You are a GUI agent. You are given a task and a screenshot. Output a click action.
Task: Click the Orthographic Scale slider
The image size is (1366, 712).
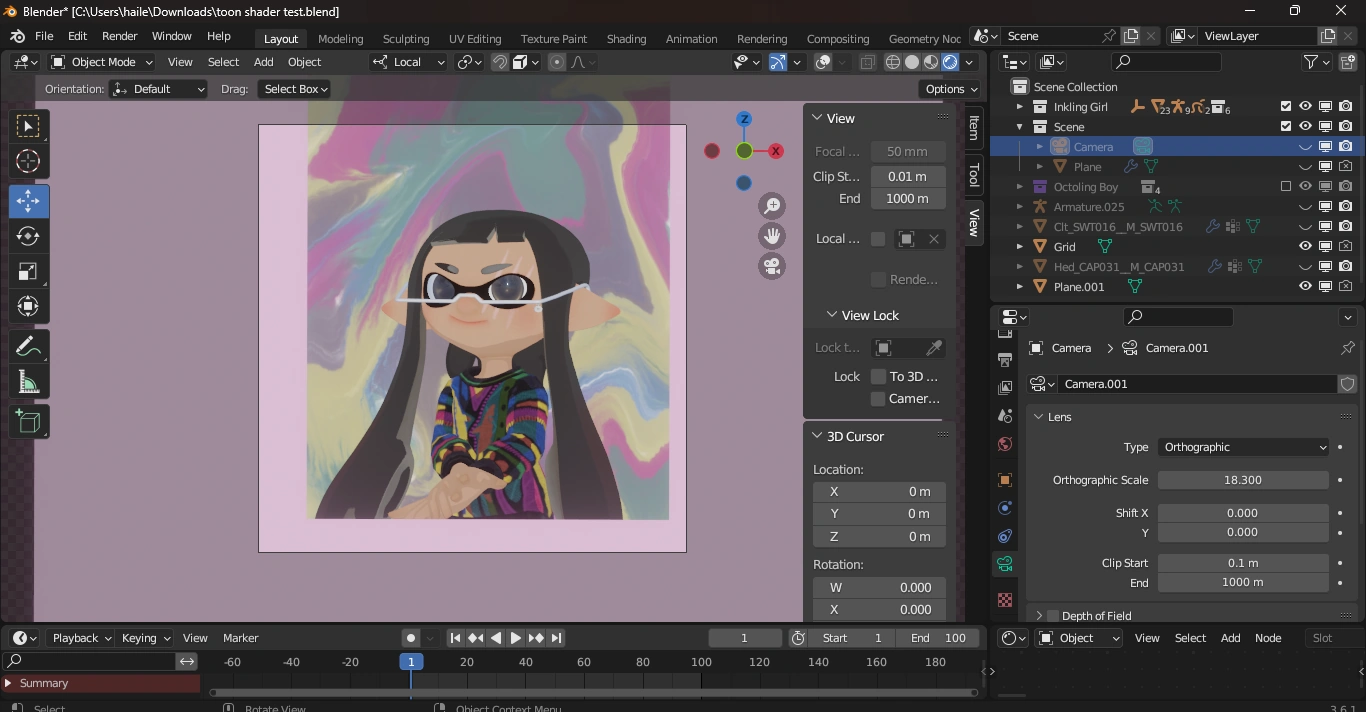pos(1243,480)
